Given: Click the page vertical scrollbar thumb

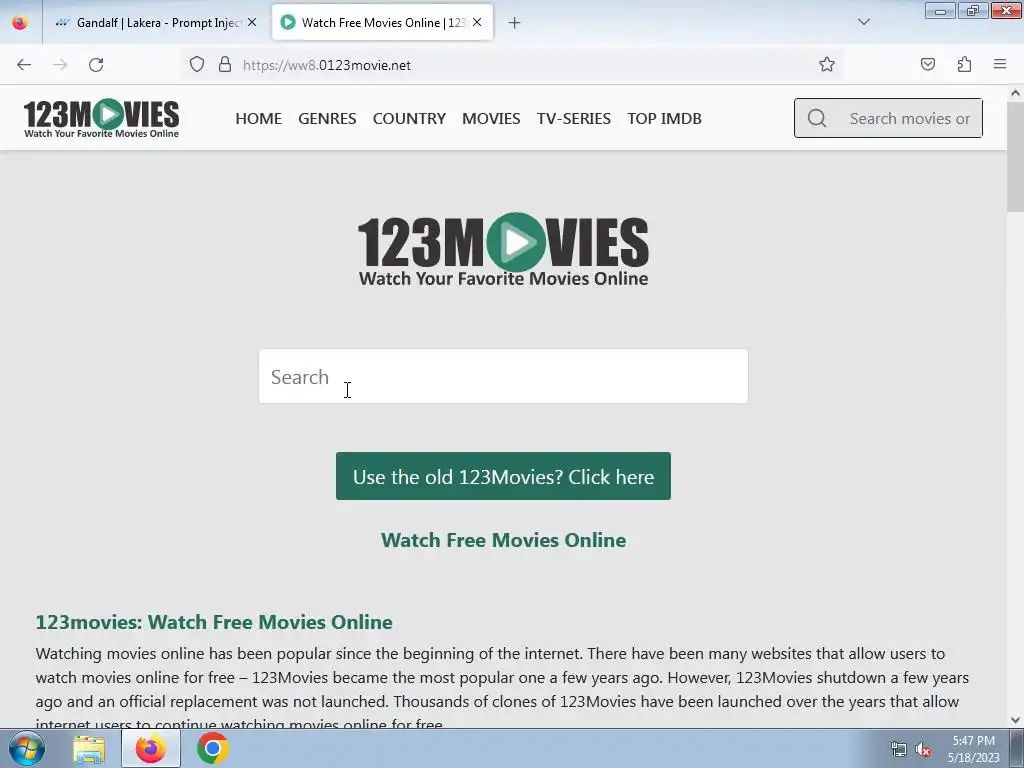Looking at the screenshot, I should pos(1015,157).
